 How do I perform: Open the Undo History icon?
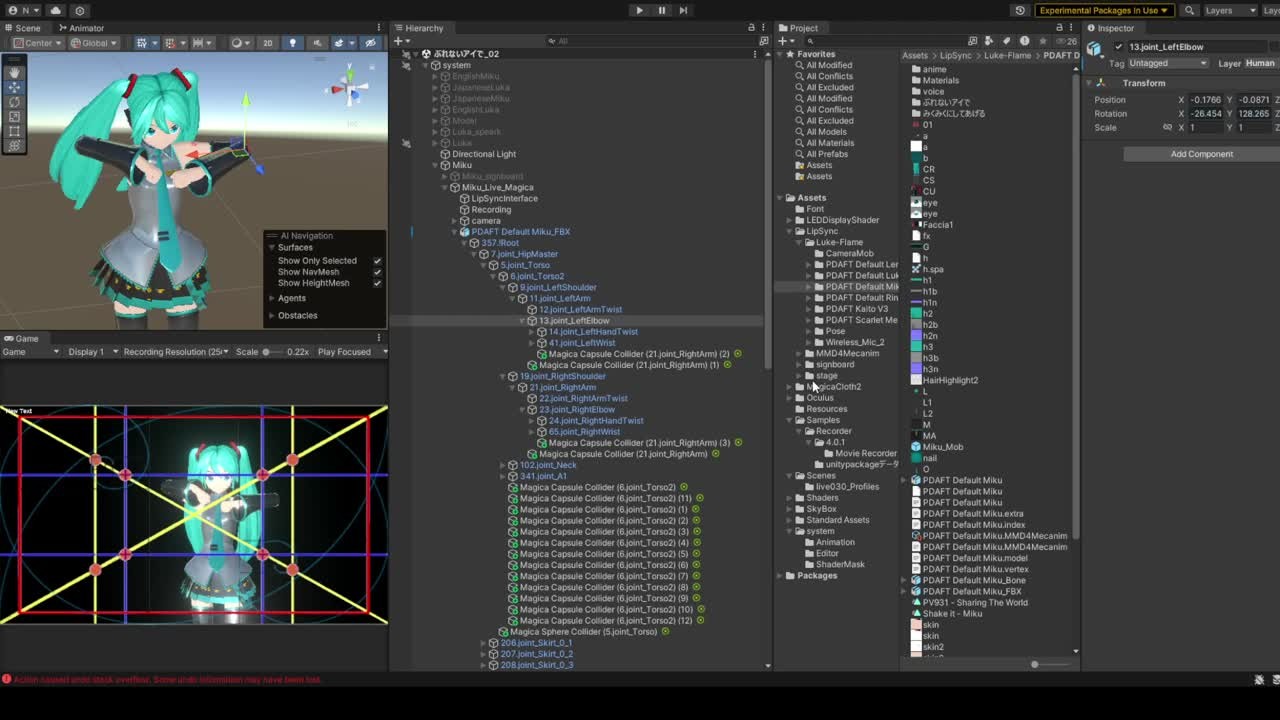click(x=1020, y=10)
